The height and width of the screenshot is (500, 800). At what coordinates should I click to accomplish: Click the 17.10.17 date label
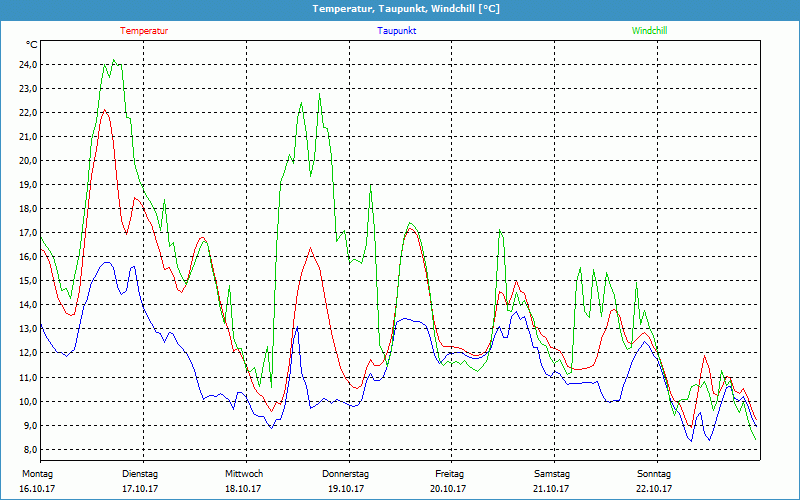[x=140, y=489]
